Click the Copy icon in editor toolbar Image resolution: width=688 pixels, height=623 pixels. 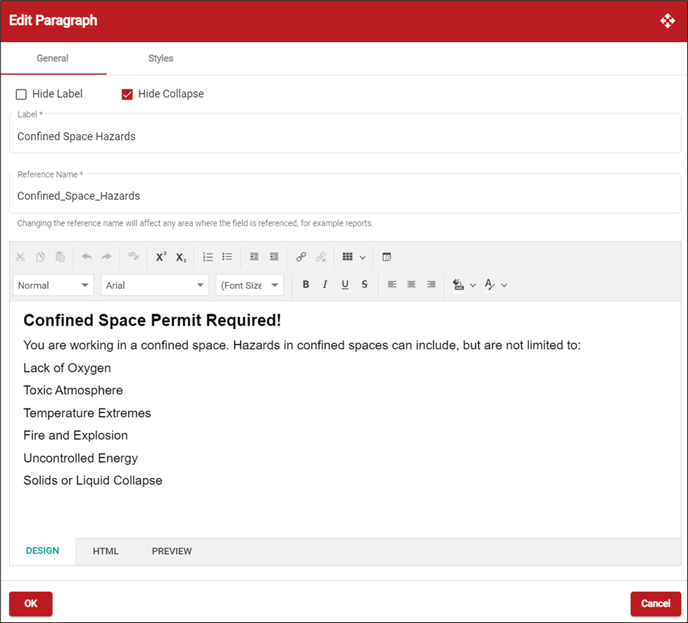point(40,257)
